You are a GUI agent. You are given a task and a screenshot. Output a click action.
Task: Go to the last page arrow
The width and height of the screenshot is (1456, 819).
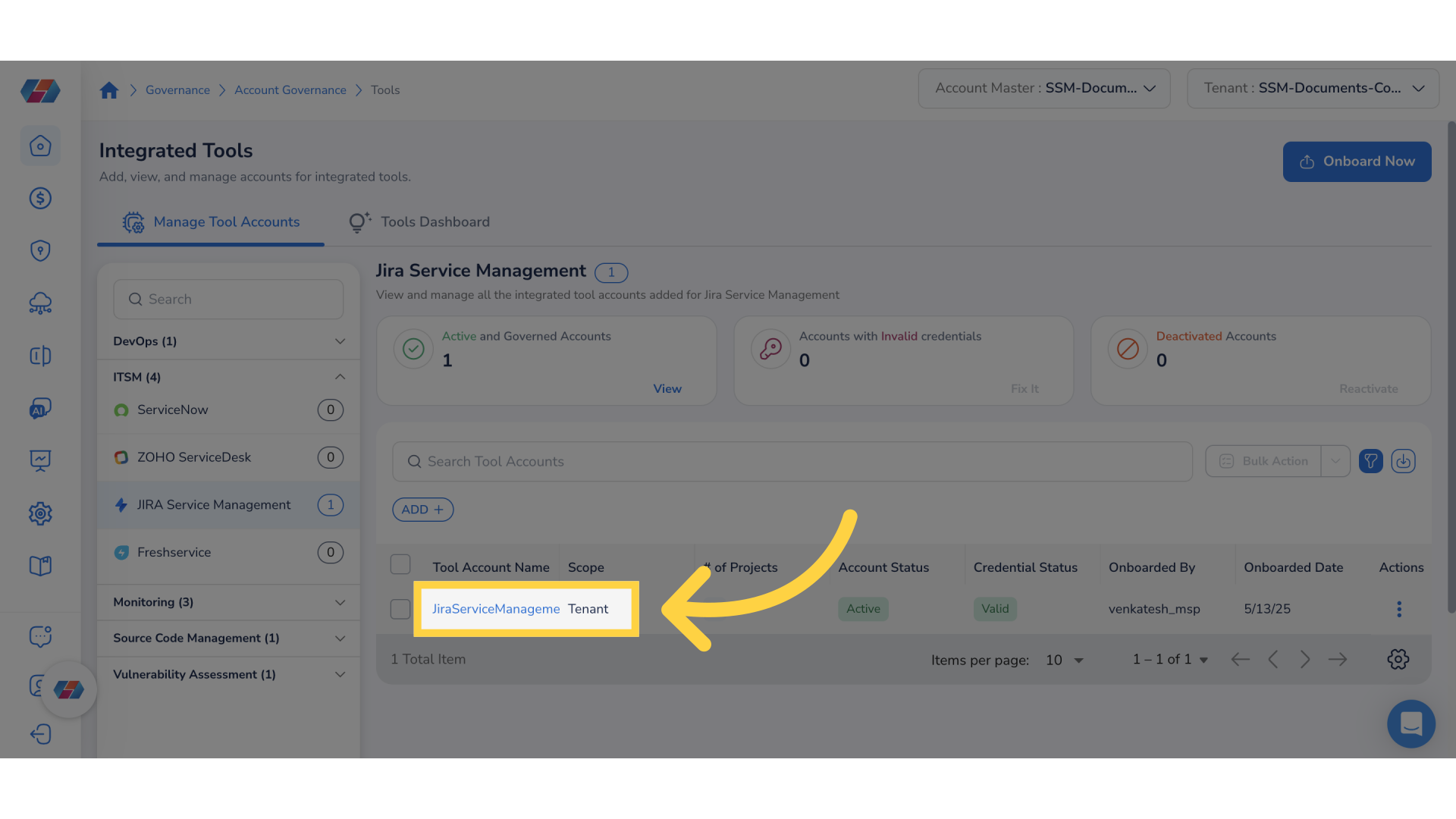pyautogui.click(x=1338, y=659)
